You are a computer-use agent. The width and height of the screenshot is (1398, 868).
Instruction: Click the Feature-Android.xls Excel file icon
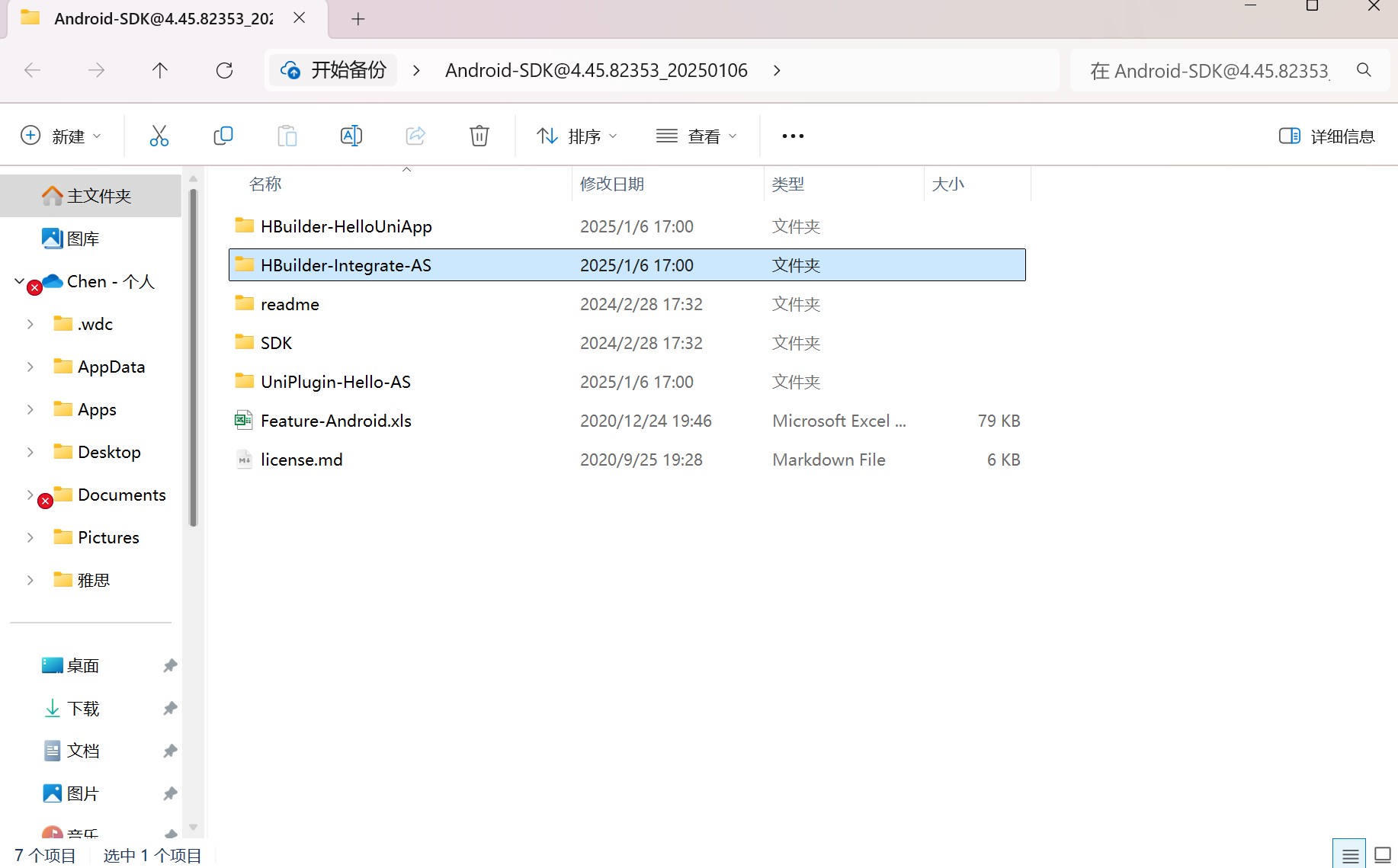pyautogui.click(x=244, y=420)
